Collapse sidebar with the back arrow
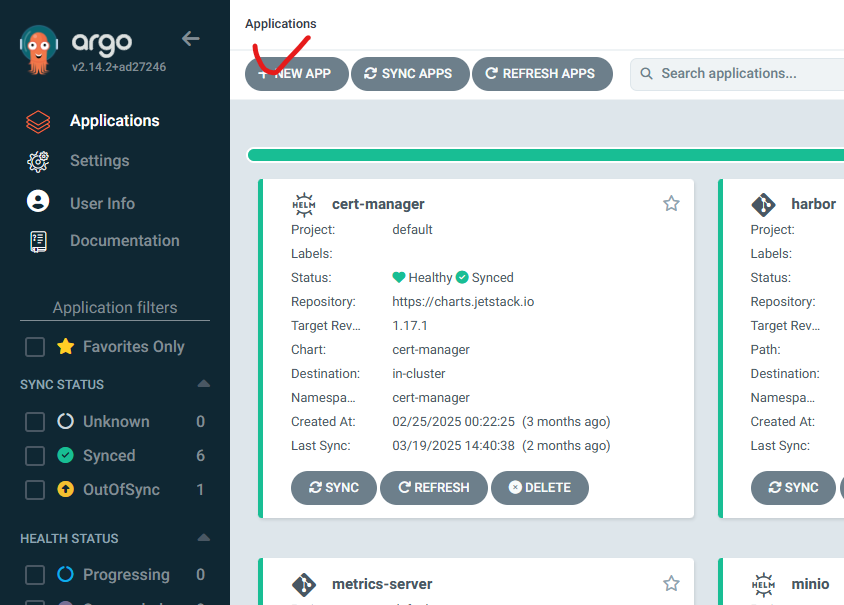This screenshot has height=605, width=844. (191, 39)
